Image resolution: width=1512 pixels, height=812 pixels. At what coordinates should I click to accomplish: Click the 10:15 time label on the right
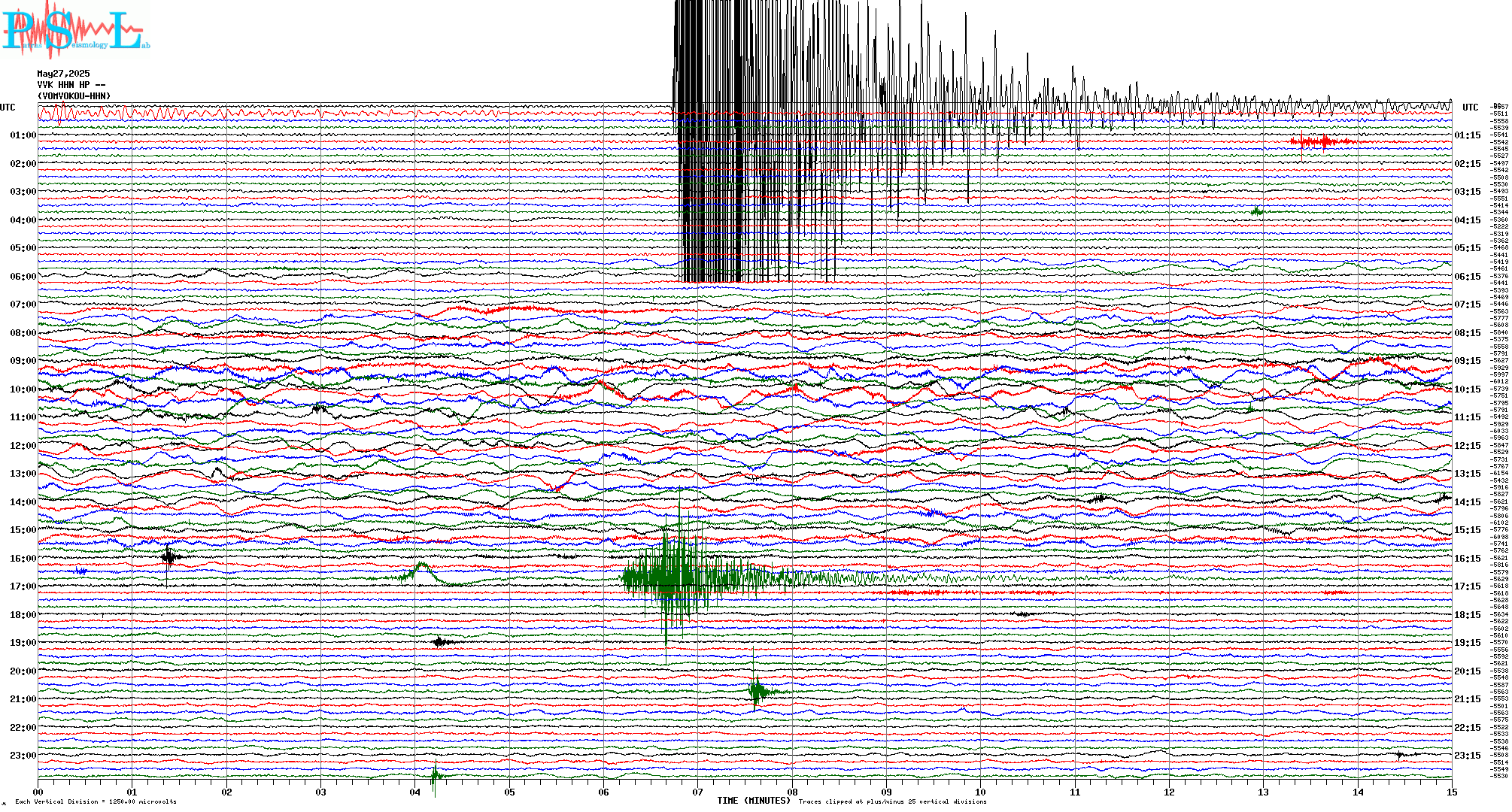click(1468, 389)
